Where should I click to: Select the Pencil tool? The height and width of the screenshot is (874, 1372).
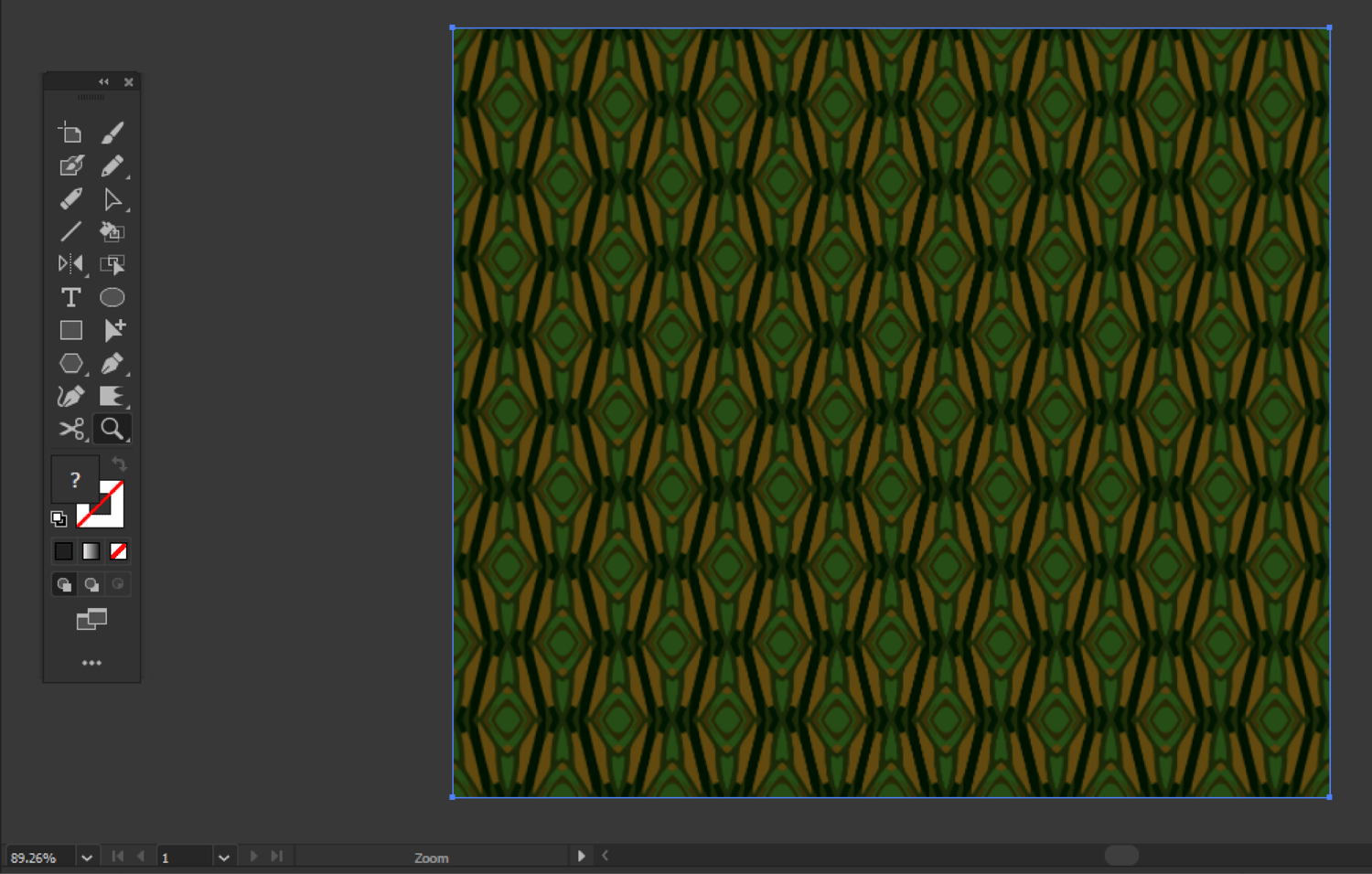pyautogui.click(x=112, y=165)
